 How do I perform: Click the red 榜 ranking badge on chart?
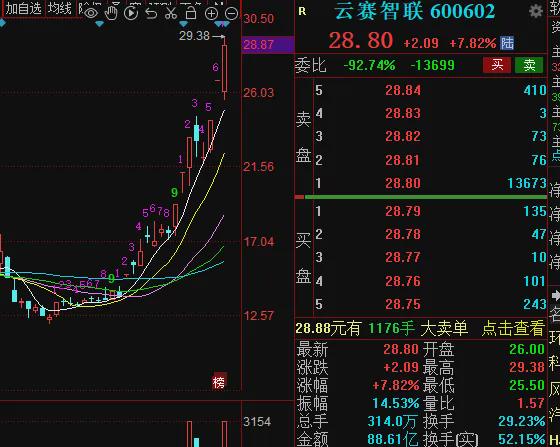coord(219,381)
